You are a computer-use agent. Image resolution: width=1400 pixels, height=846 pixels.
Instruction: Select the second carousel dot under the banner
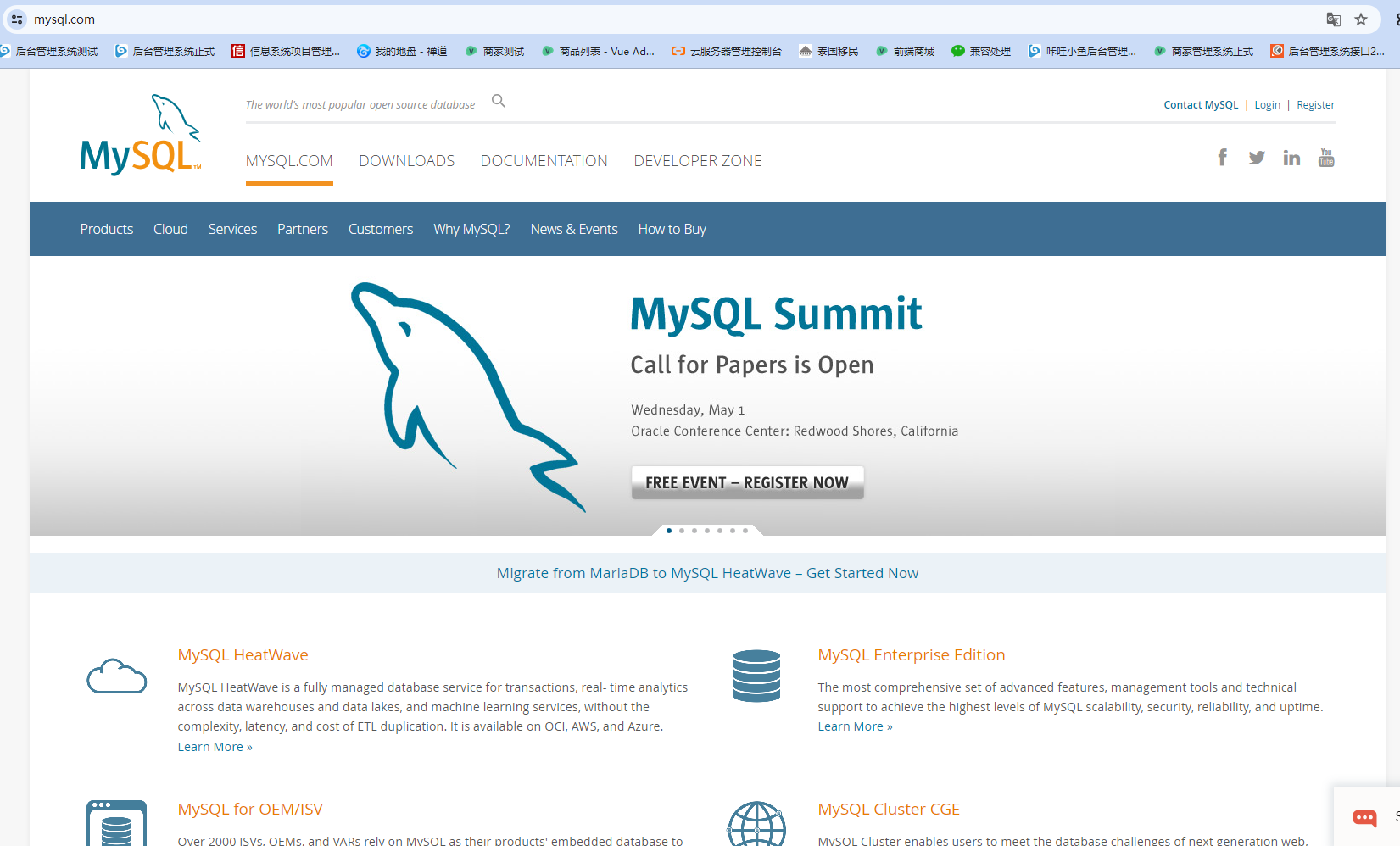(682, 530)
